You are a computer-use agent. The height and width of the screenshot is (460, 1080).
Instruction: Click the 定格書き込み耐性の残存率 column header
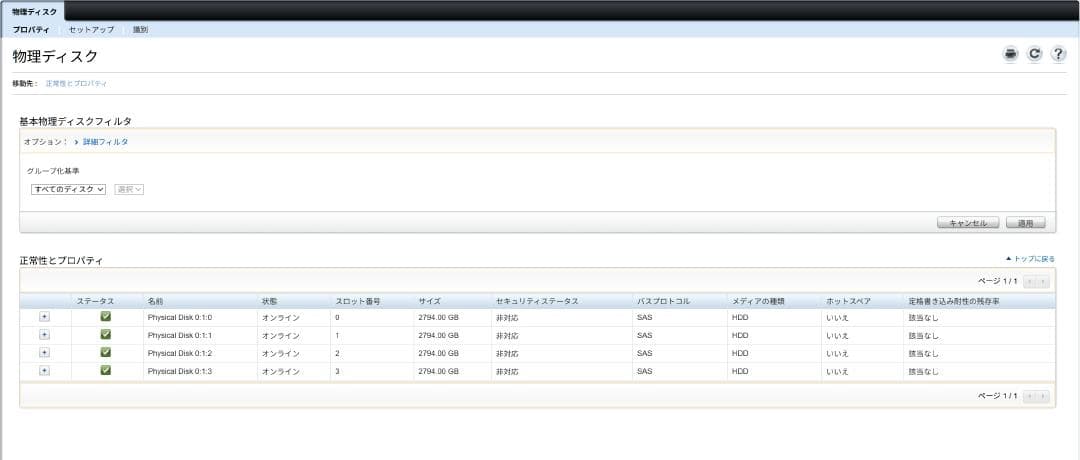click(979, 301)
